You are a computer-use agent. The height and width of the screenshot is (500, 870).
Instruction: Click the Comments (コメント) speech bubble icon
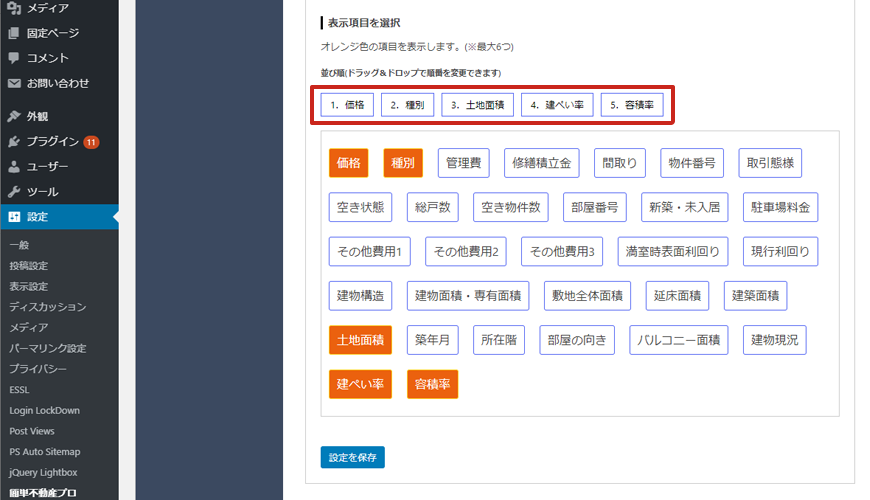pyautogui.click(x=14, y=58)
